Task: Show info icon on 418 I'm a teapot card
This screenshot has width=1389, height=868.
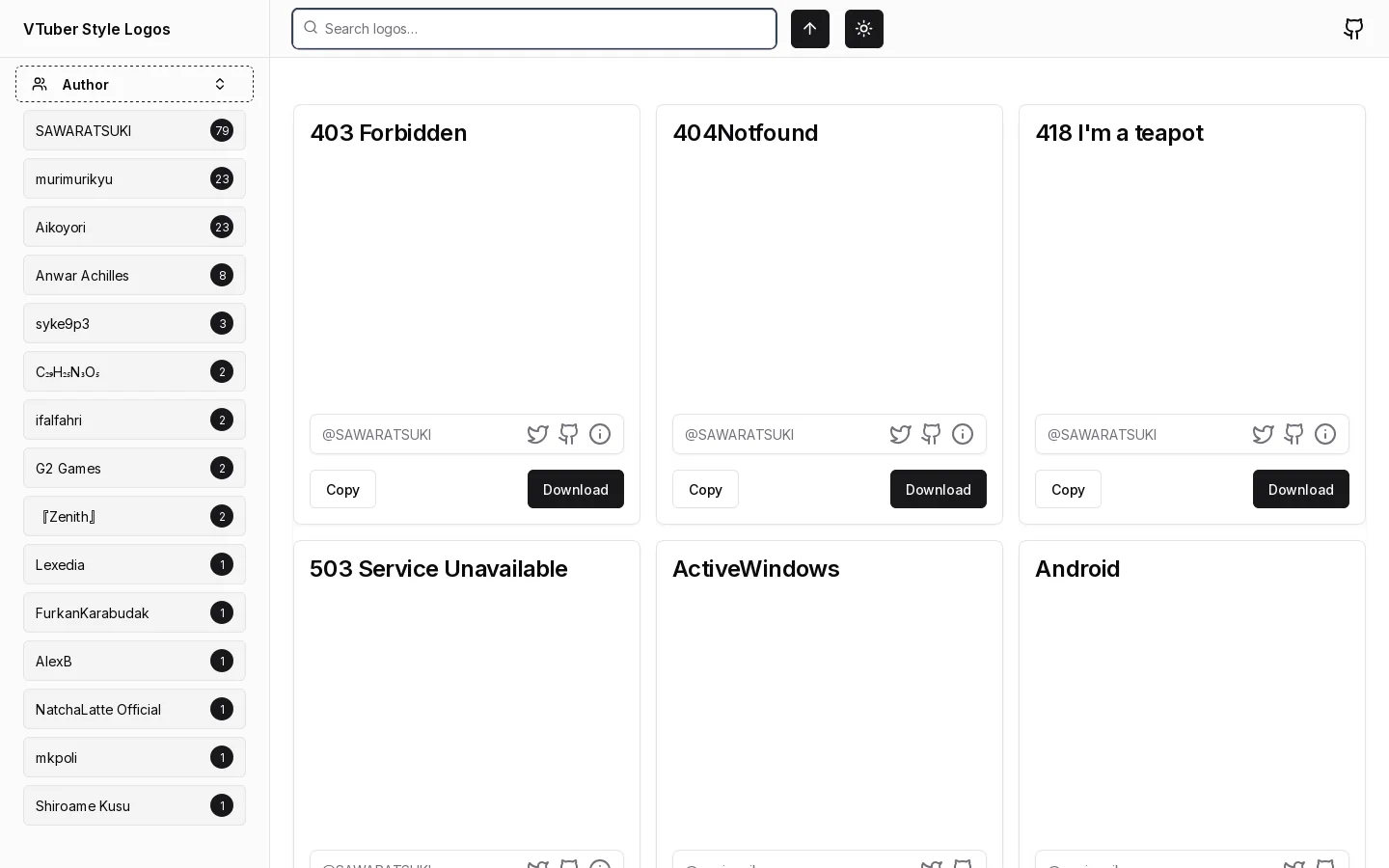Action: click(1325, 434)
